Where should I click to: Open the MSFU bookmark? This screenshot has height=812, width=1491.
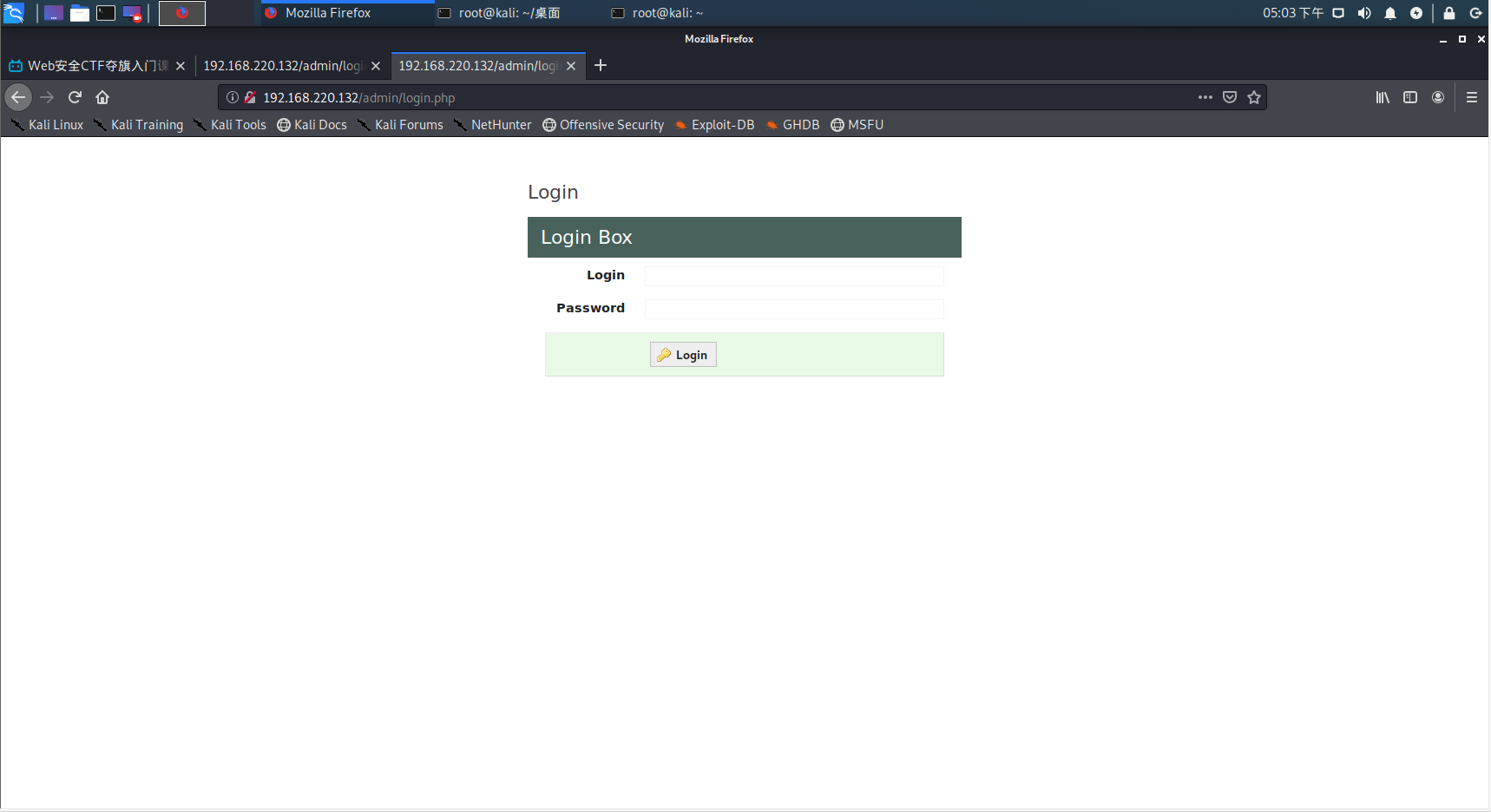pos(857,125)
